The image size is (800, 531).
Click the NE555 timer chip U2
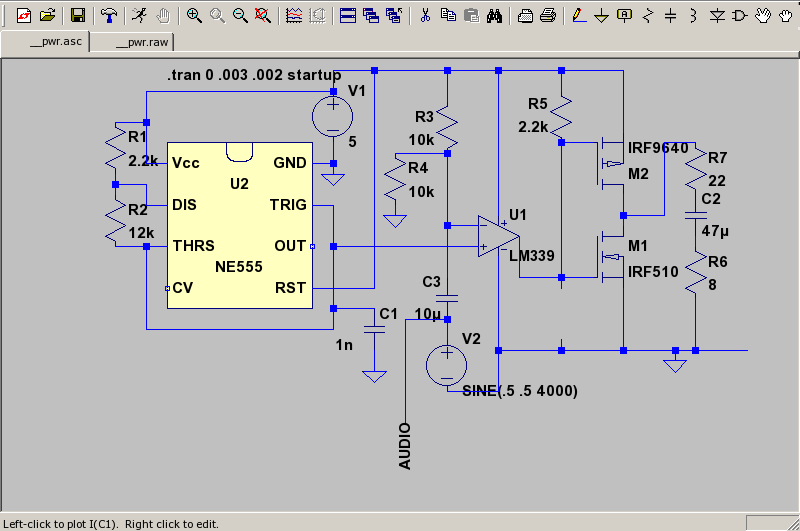point(240,225)
